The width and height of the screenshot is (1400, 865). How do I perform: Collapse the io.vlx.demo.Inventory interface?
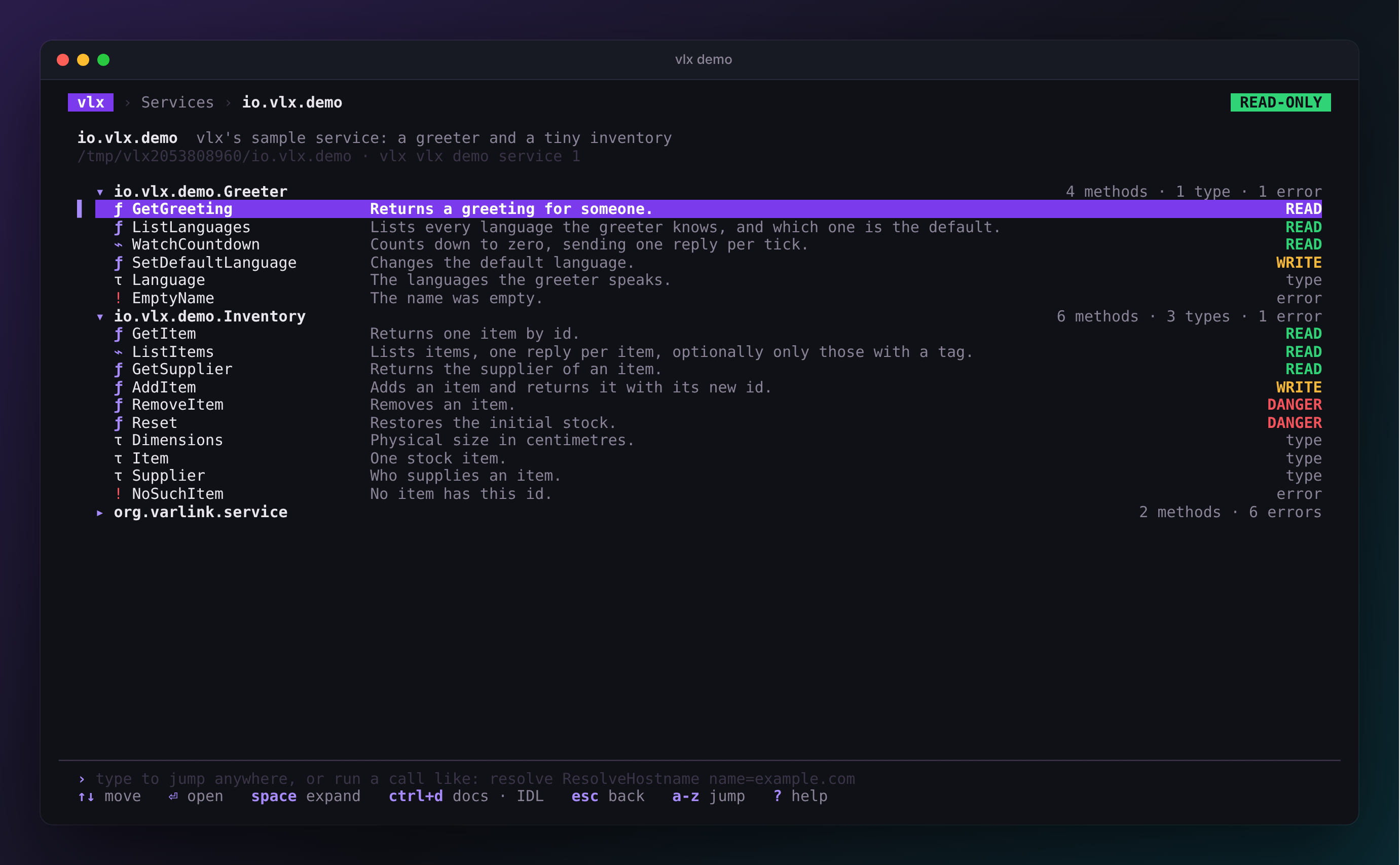(100, 316)
